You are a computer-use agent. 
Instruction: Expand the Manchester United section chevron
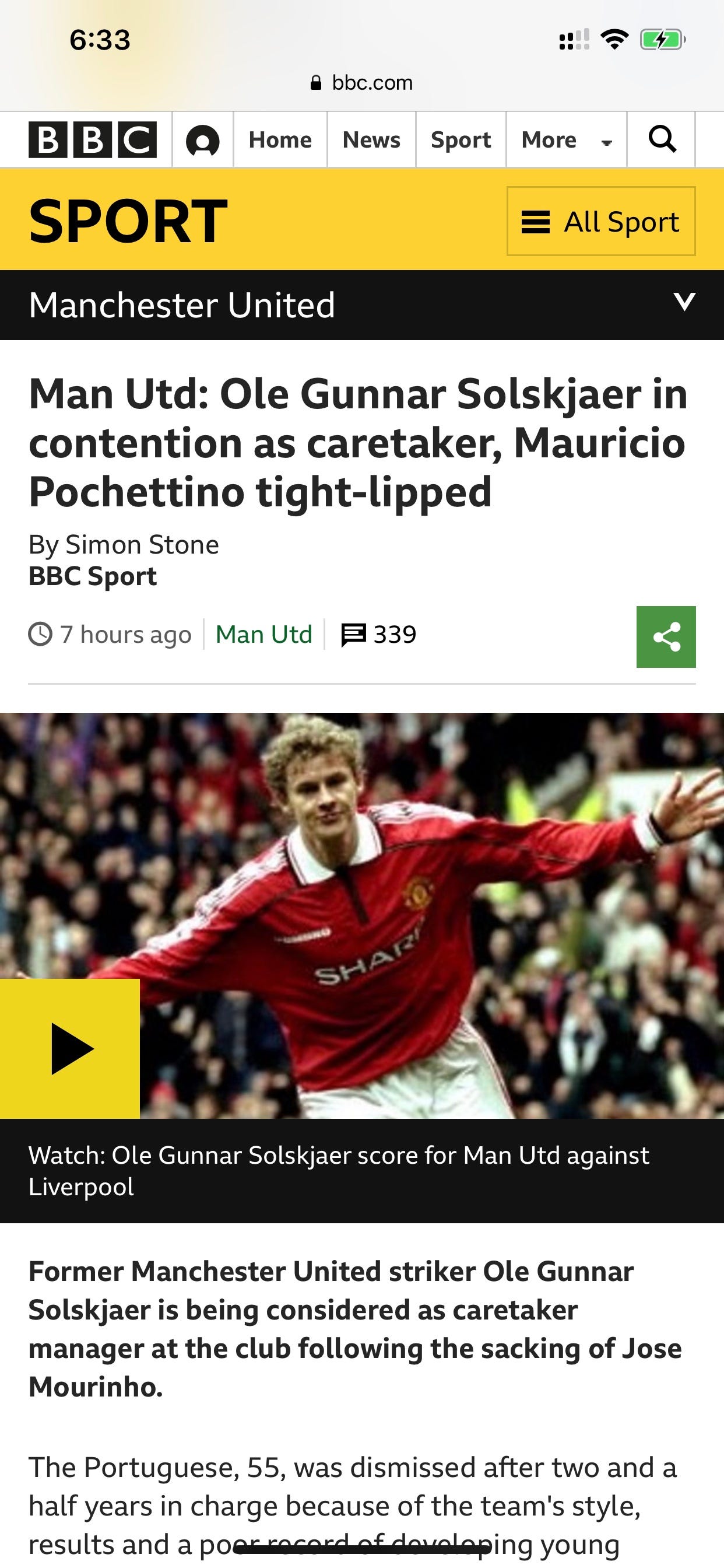(x=684, y=302)
